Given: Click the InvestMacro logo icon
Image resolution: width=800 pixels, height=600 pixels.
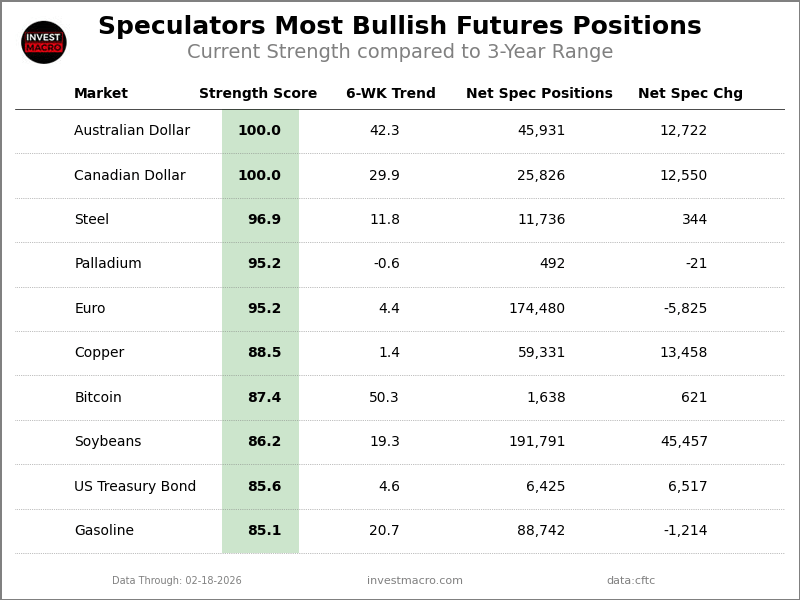Looking at the screenshot, I should pyautogui.click(x=44, y=42).
